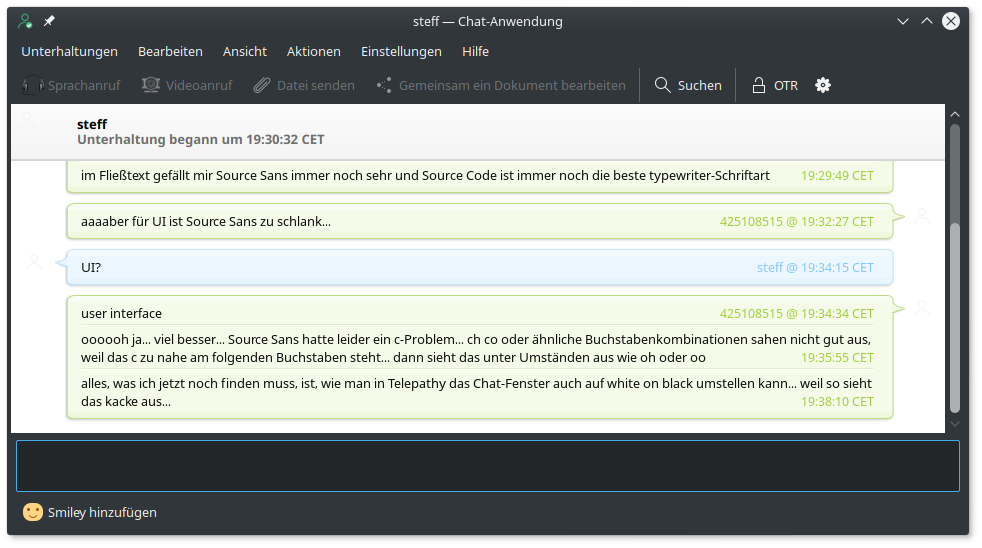Click the Smiley hinzufügen label
This screenshot has height=548, width=982.
[x=102, y=512]
